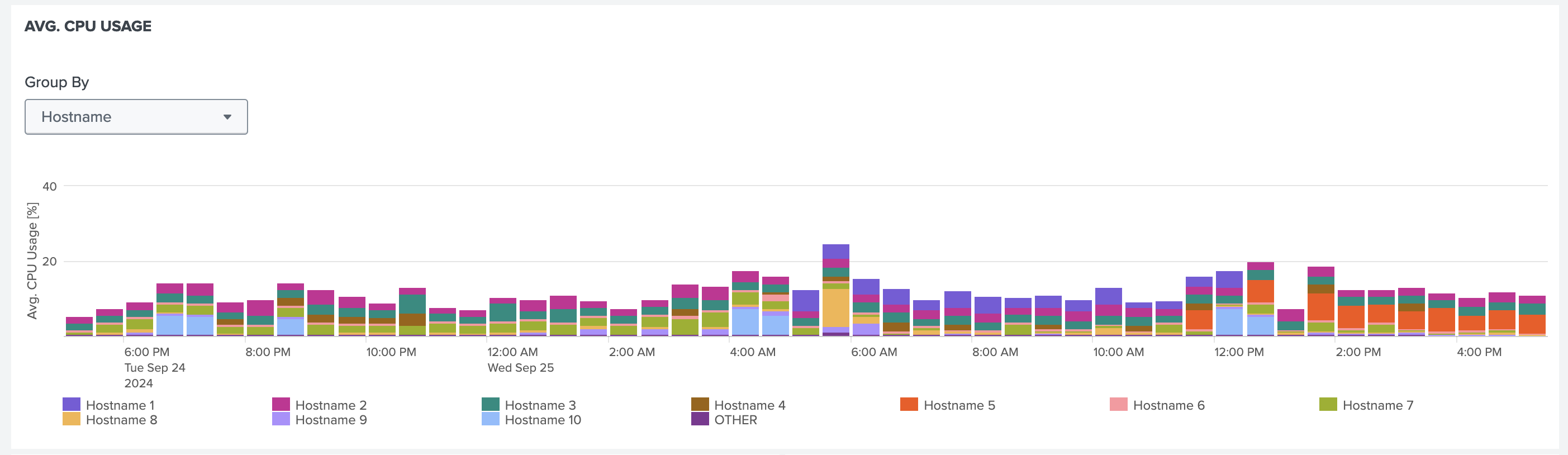Click the 4:00 PM time axis label

click(x=1479, y=352)
